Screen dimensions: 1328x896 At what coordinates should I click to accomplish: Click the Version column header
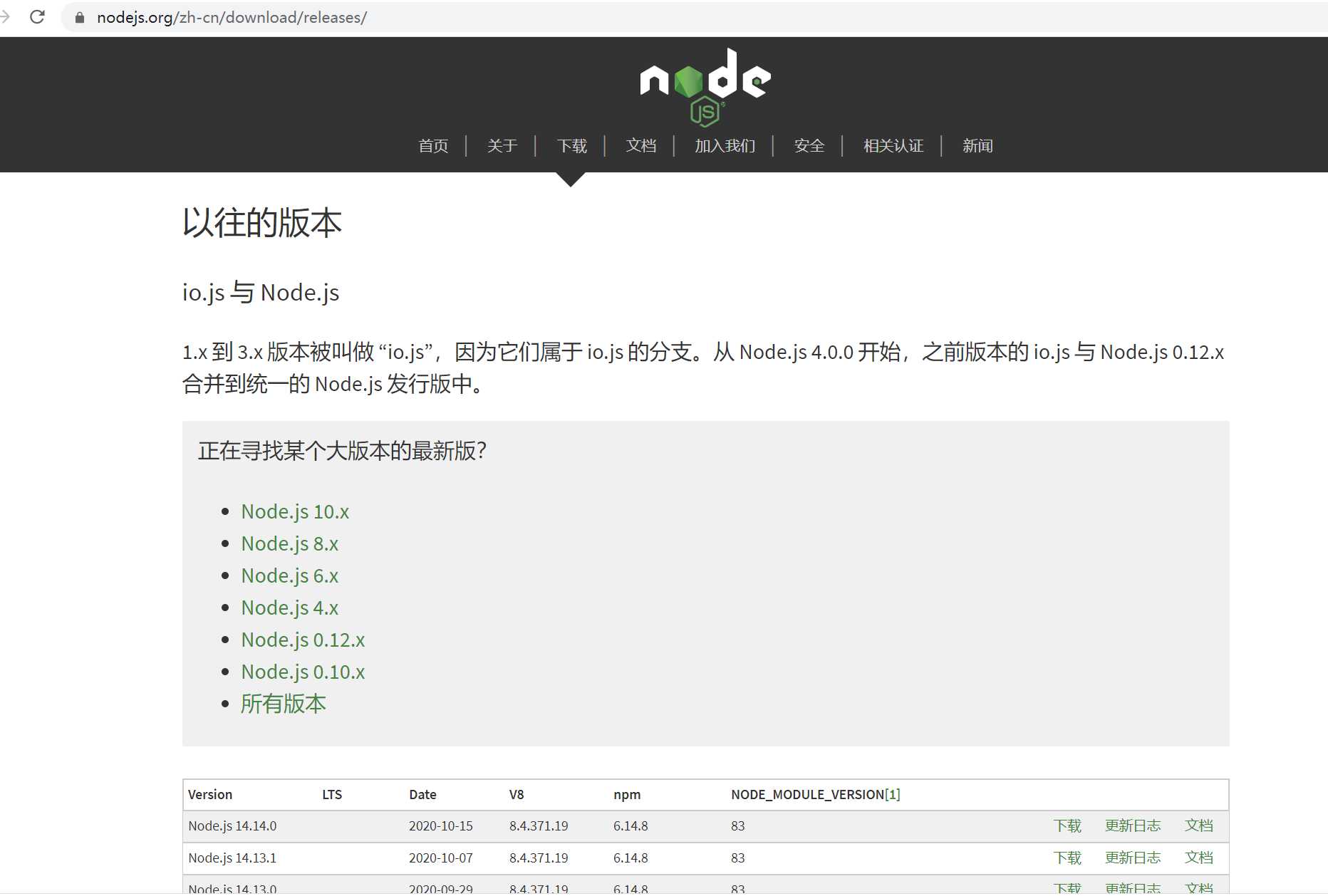point(210,794)
